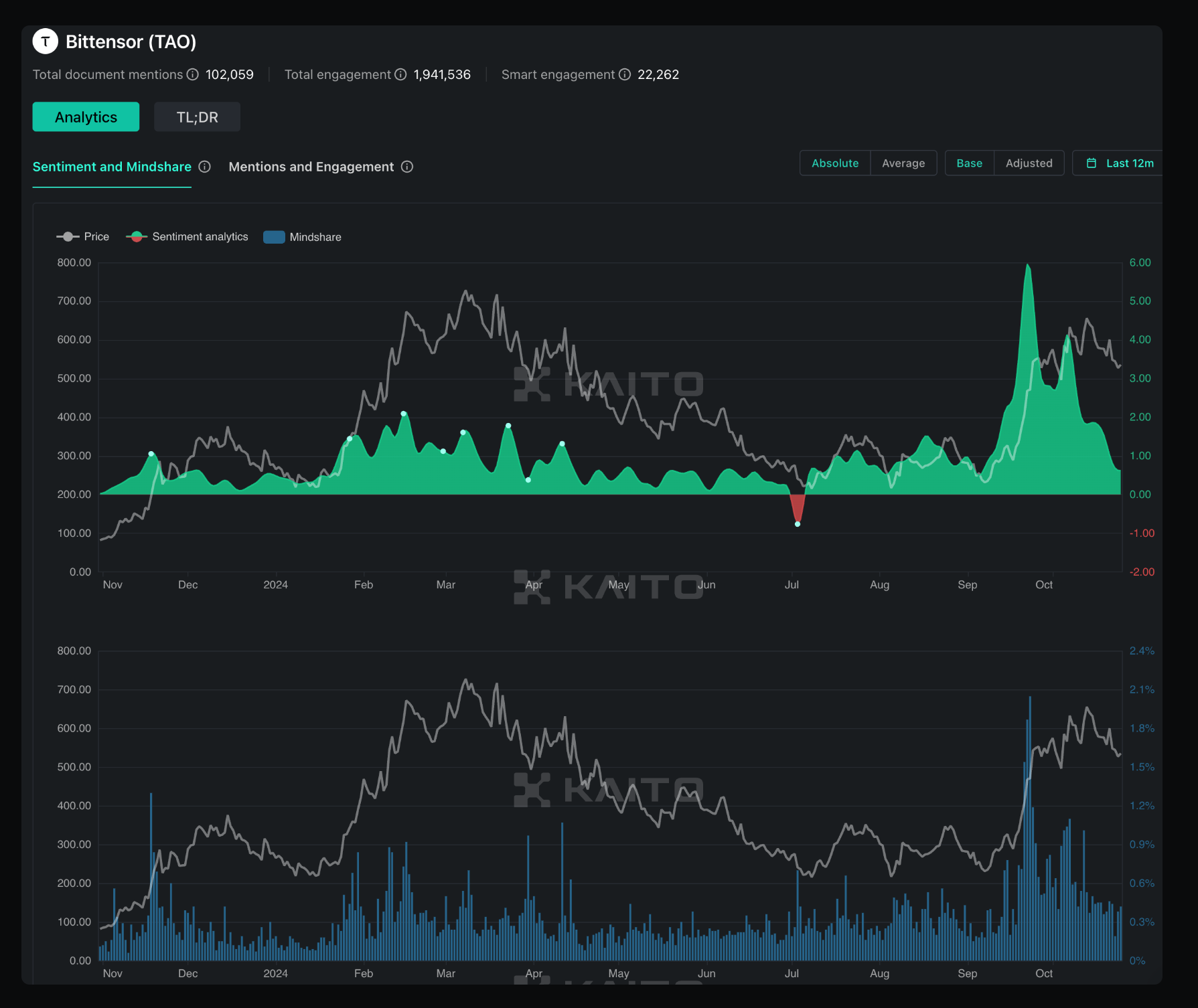Click the Bittensor TAO token logo
Screen dimensions: 1198x1008
(x=46, y=41)
